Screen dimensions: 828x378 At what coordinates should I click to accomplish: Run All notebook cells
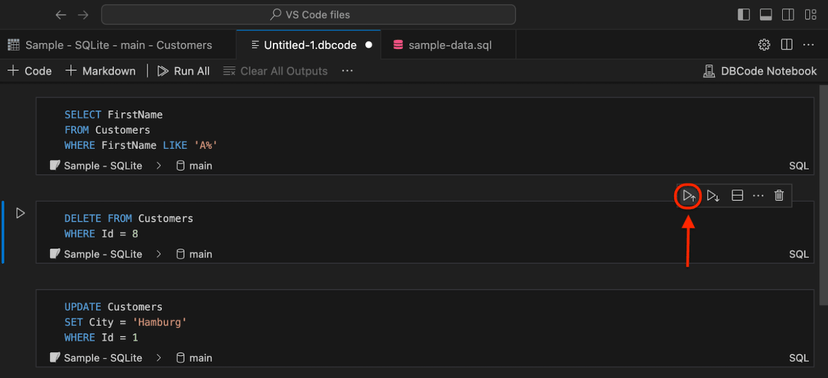(x=183, y=71)
